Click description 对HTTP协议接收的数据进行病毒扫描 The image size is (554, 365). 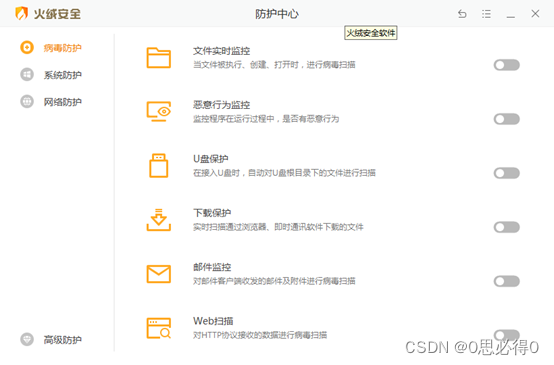260,335
